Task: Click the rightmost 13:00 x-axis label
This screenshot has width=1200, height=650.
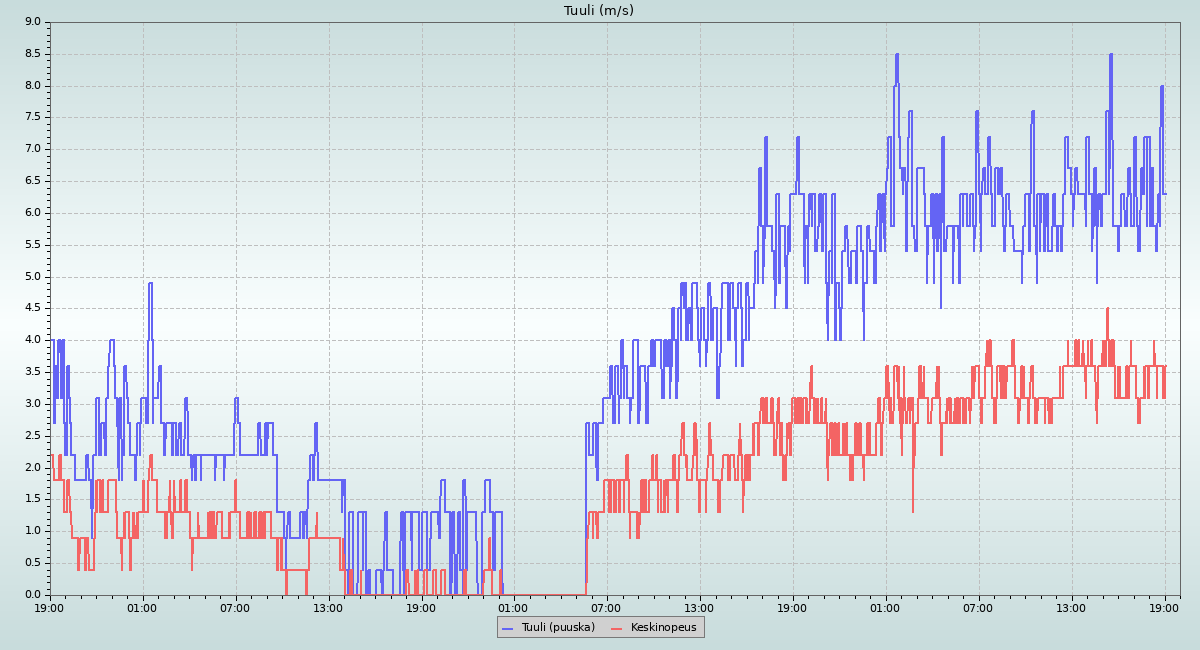Action: tap(1071, 607)
